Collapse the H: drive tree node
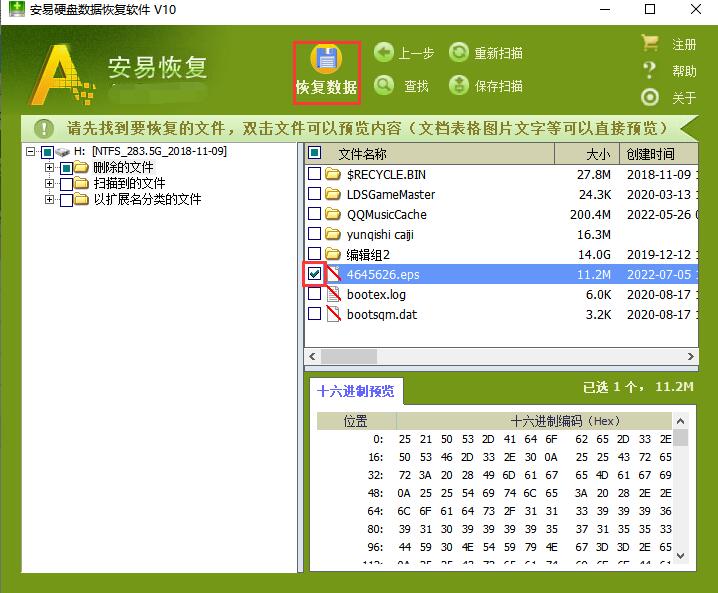718x593 pixels. pos(31,151)
